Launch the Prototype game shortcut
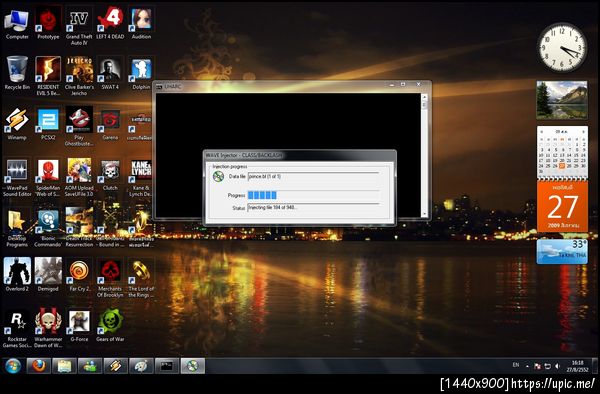The width and height of the screenshot is (600, 394). point(48,24)
